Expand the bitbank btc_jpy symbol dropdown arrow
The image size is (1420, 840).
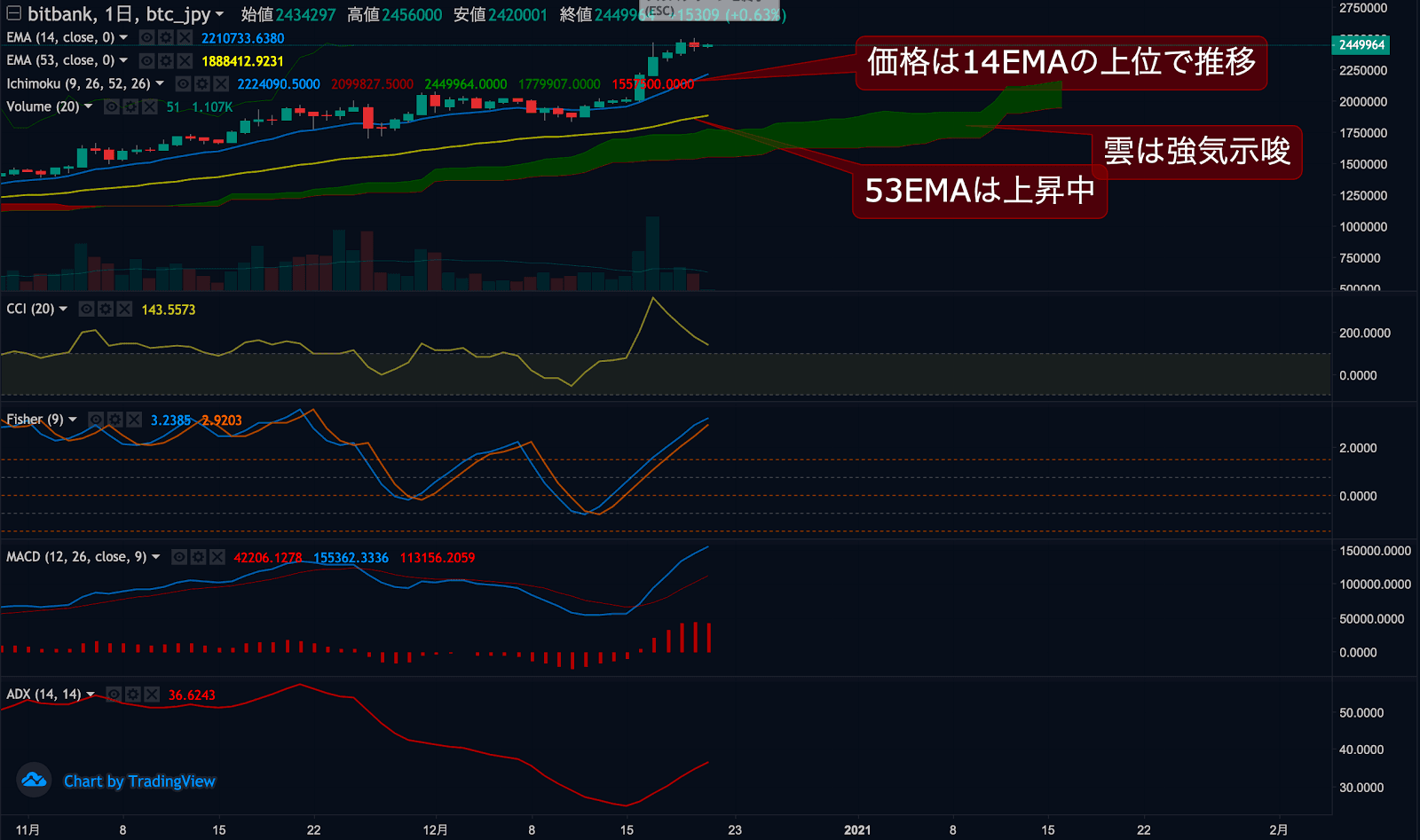pyautogui.click(x=219, y=14)
